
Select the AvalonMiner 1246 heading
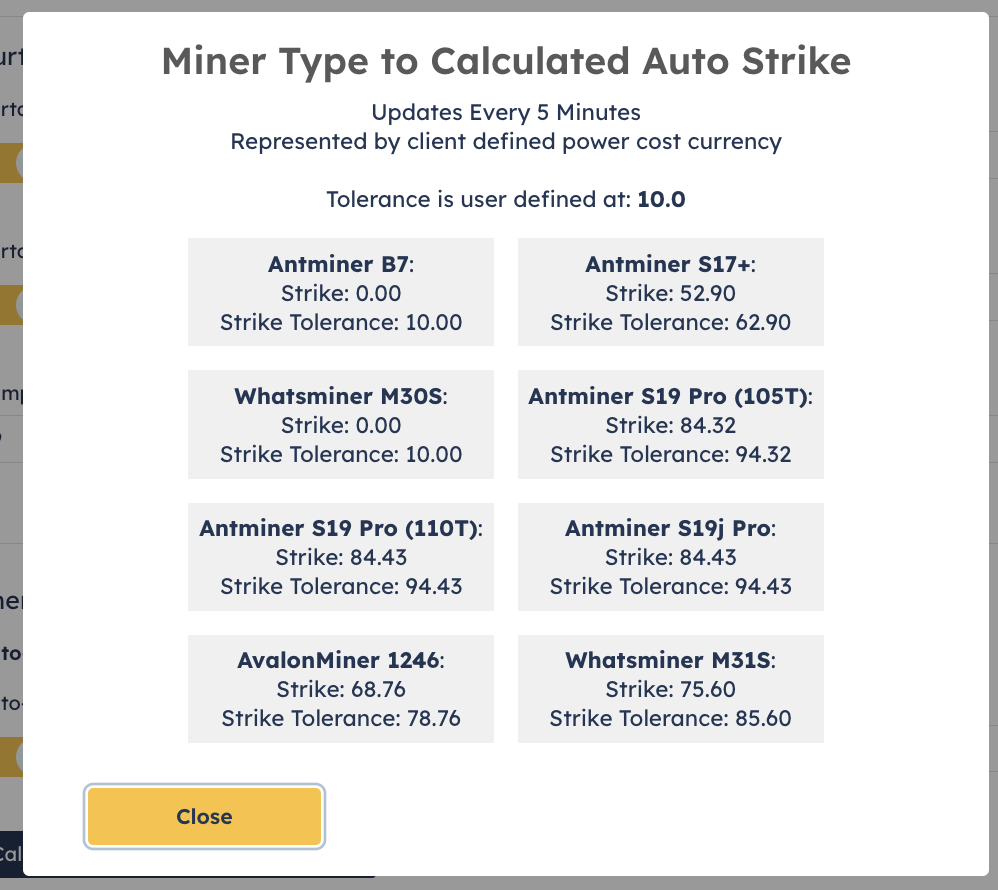pyautogui.click(x=339, y=661)
